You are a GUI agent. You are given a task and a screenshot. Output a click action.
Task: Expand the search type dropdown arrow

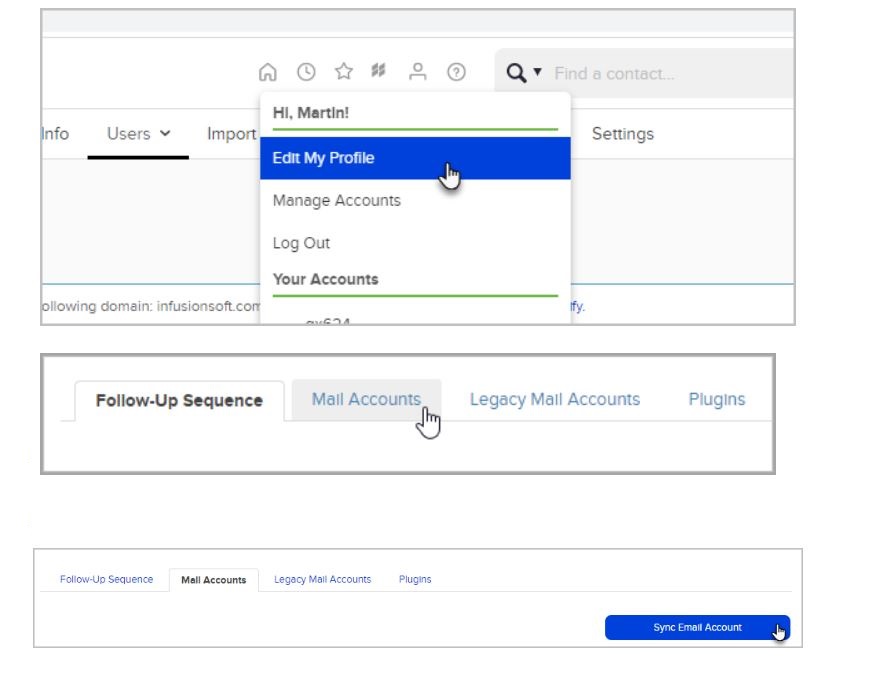click(x=537, y=72)
